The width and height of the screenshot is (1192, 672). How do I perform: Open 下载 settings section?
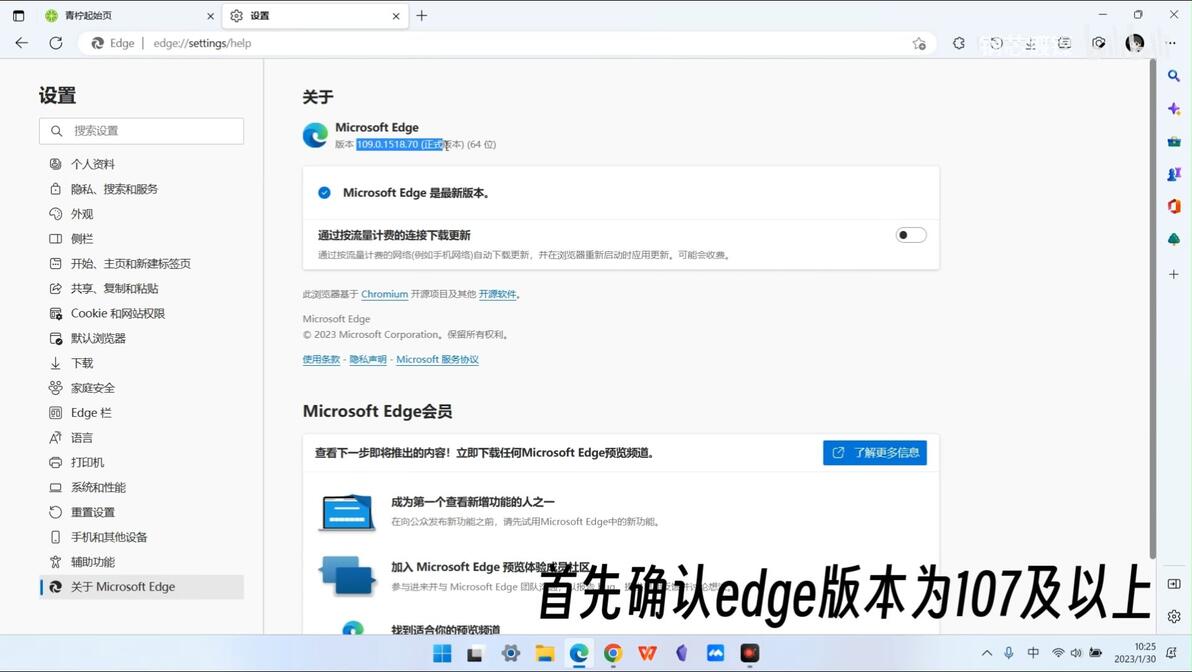pyautogui.click(x=141, y=363)
